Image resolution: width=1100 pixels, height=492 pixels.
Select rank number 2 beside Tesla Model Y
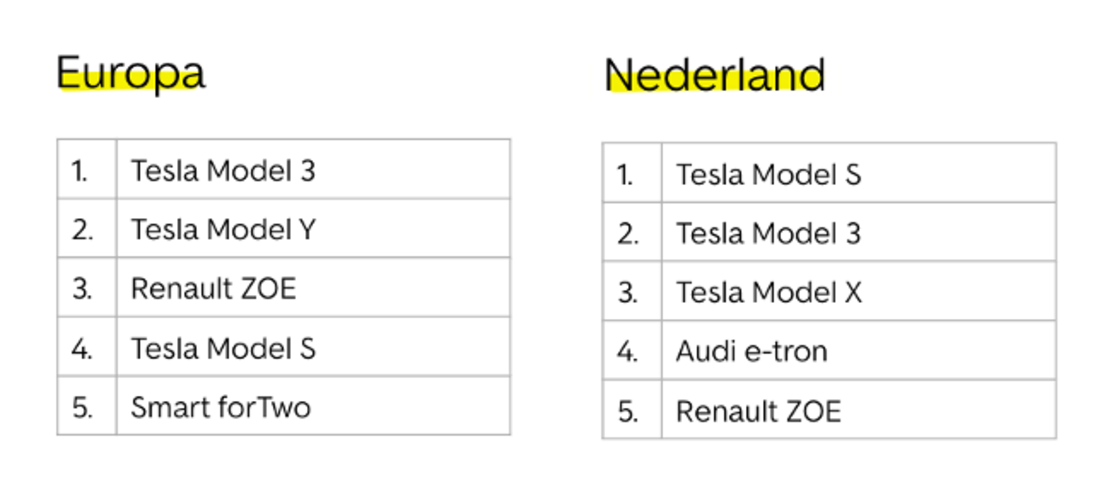coord(82,230)
